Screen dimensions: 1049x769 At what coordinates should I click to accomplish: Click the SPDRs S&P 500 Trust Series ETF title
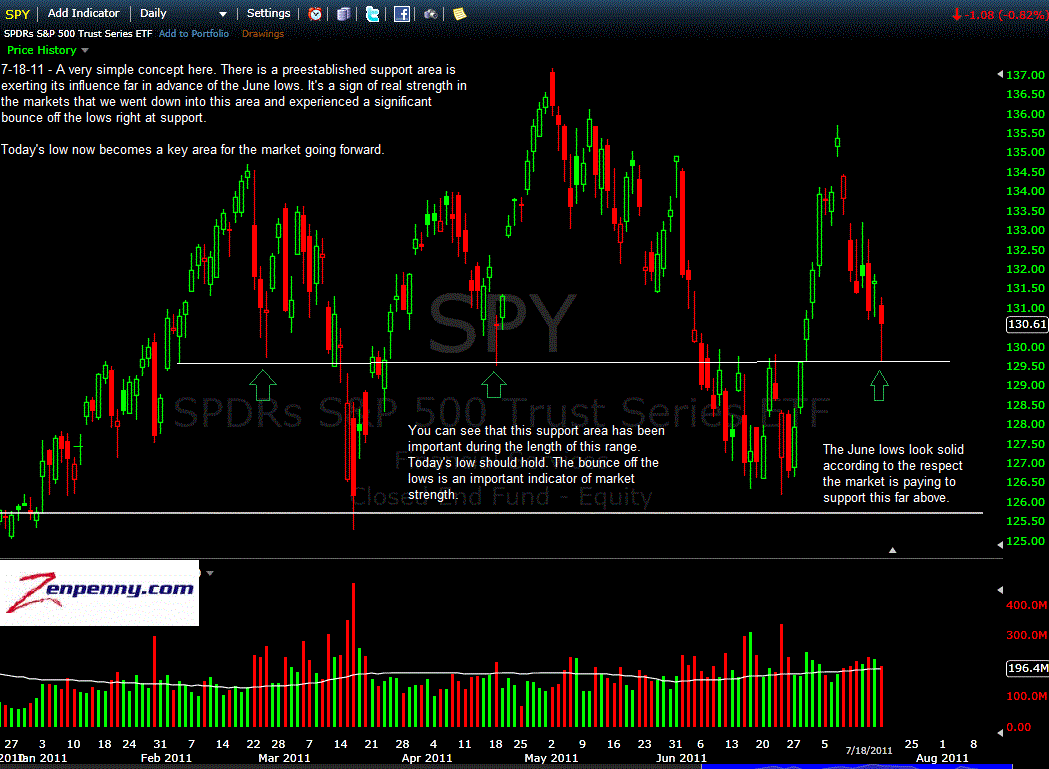[78, 33]
